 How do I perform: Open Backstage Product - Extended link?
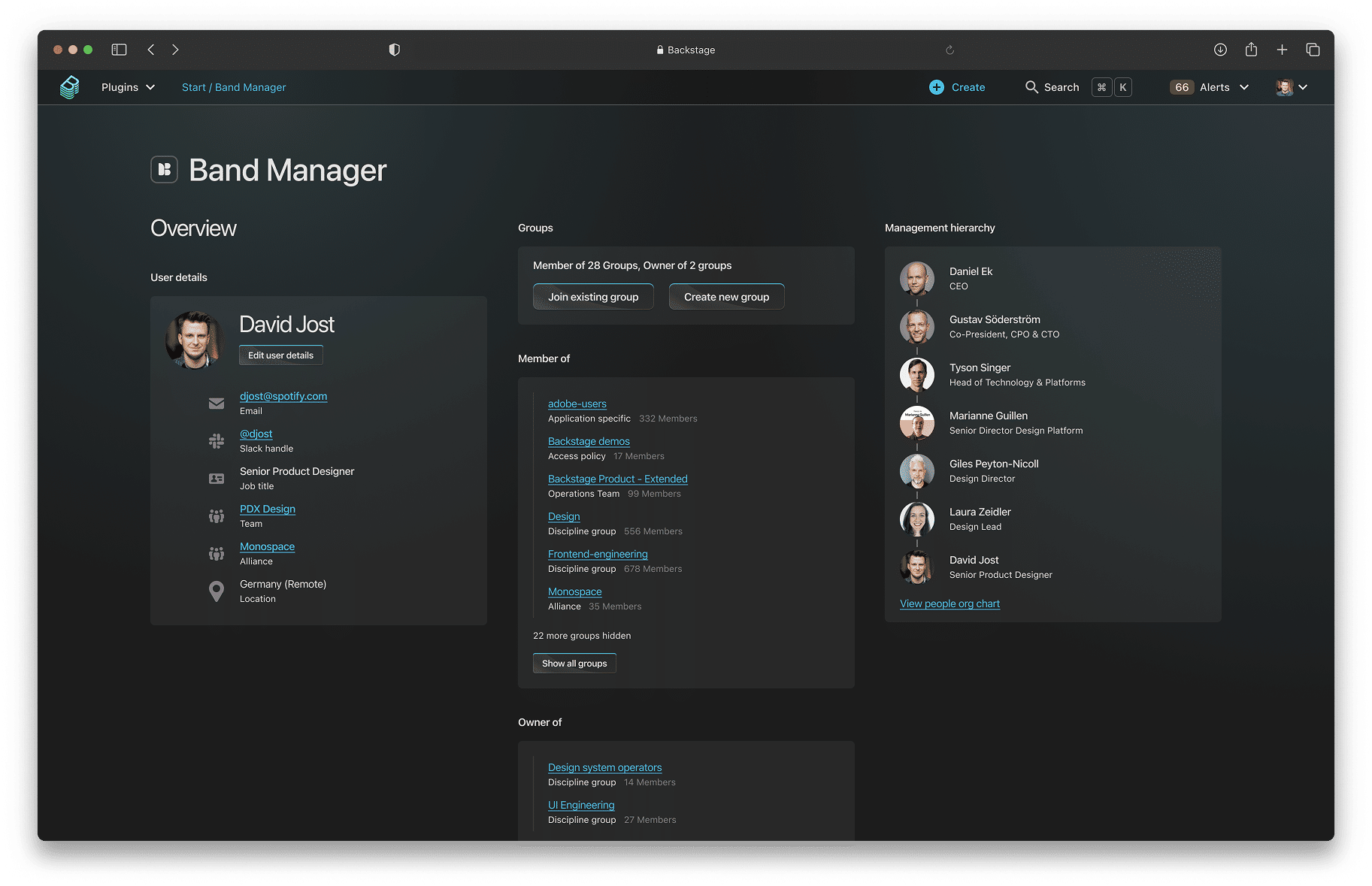617,479
